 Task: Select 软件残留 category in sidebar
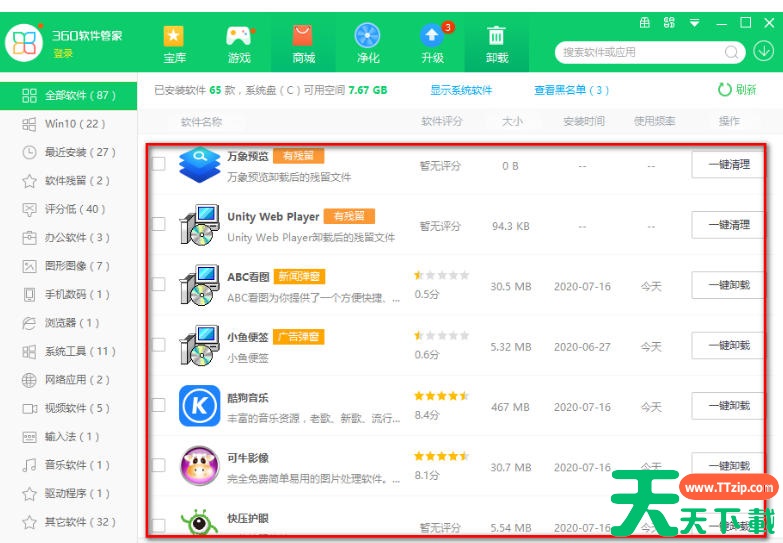click(x=78, y=181)
